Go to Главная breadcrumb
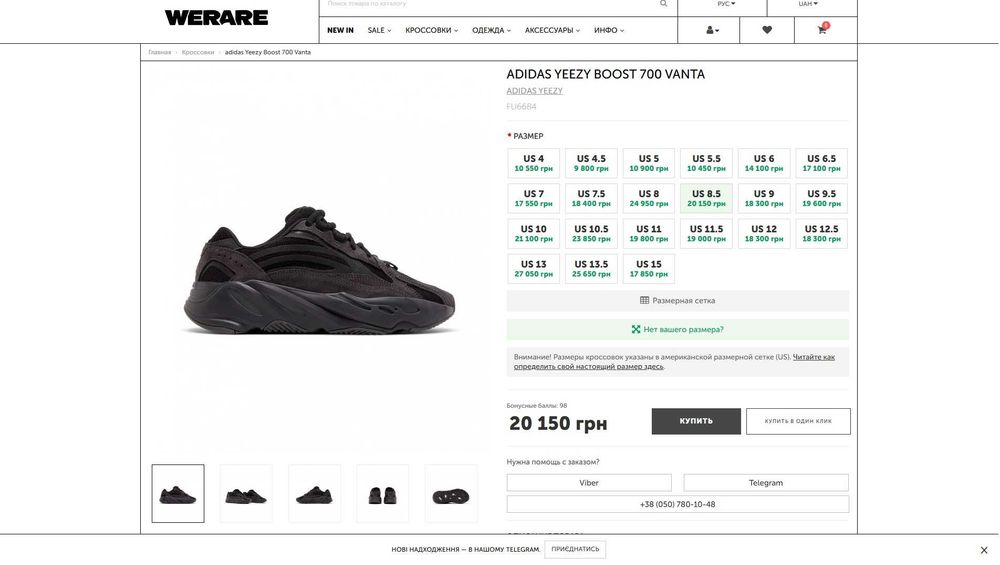The image size is (1000, 565). coord(159,52)
